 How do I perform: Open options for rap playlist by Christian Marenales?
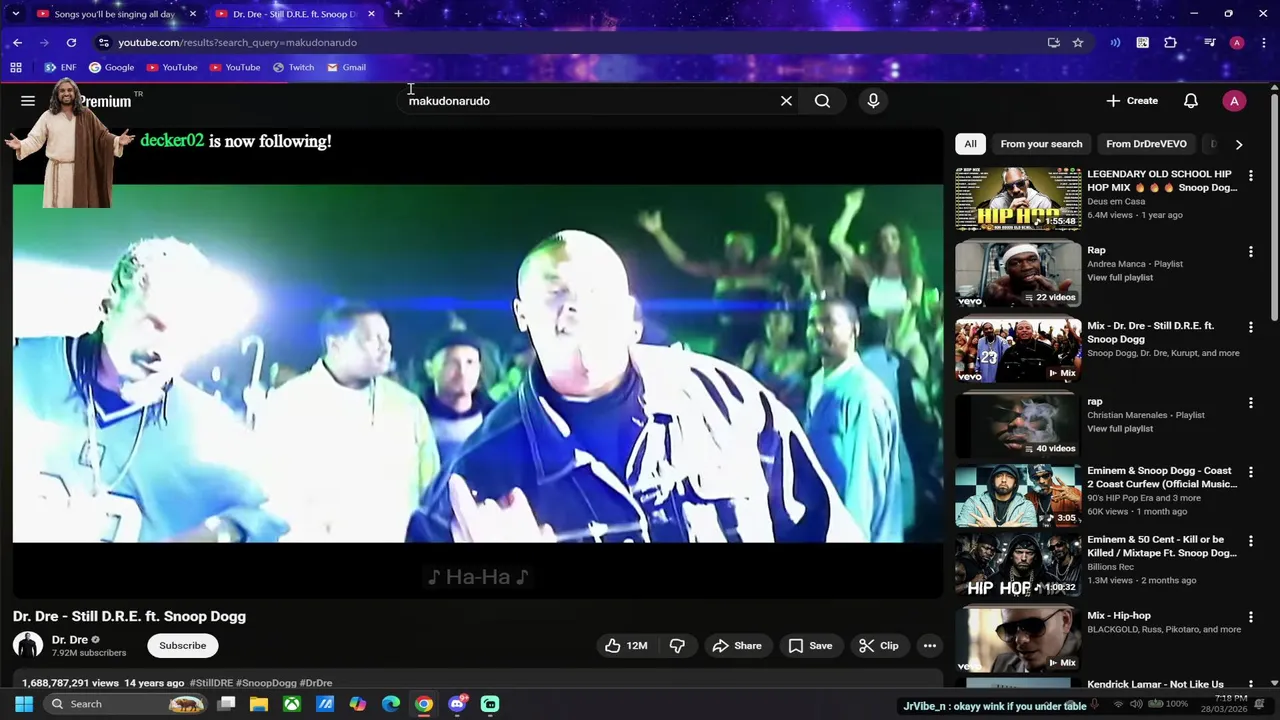click(1250, 402)
